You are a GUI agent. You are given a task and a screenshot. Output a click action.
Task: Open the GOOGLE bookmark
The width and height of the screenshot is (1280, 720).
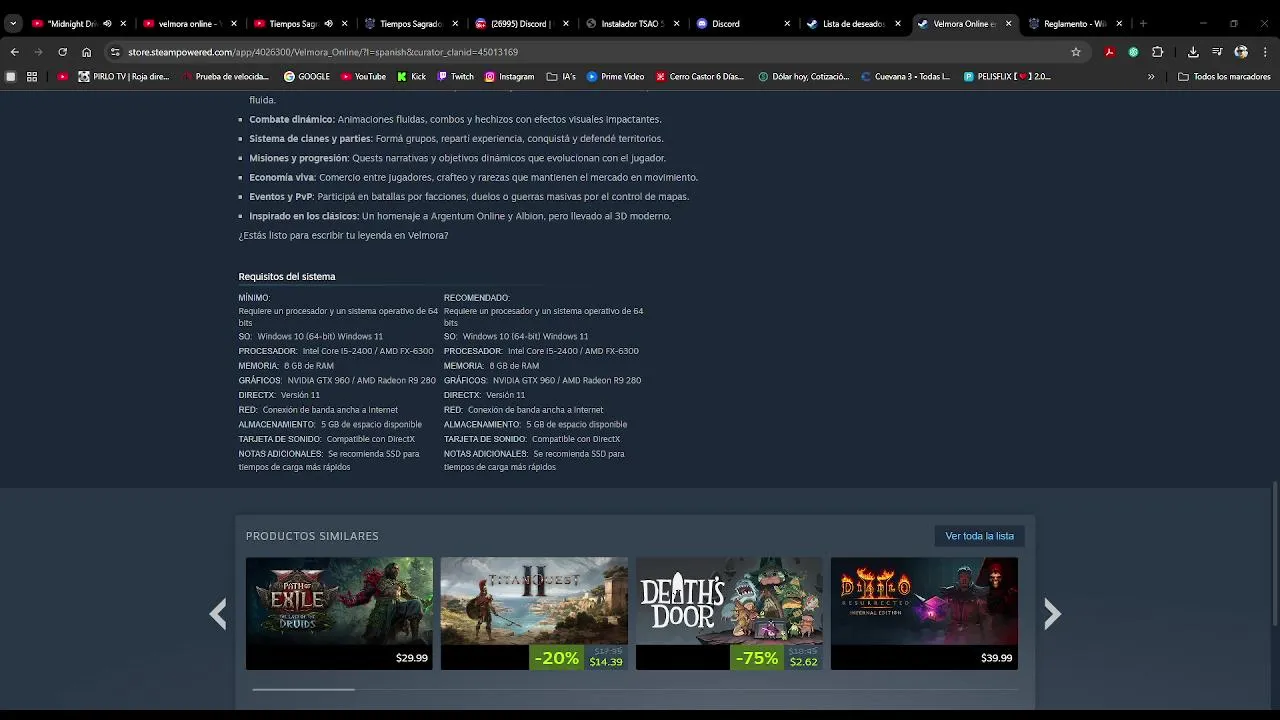click(307, 76)
